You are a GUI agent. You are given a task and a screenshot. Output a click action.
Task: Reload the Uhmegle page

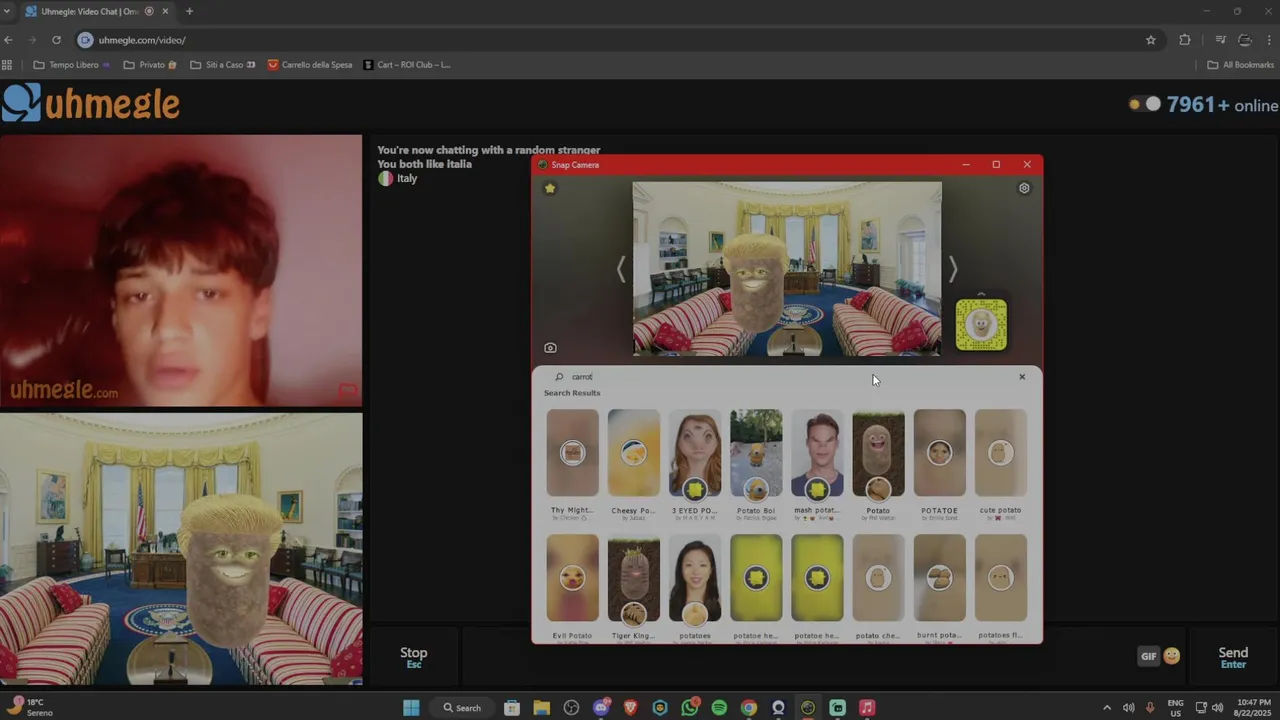[x=56, y=40]
